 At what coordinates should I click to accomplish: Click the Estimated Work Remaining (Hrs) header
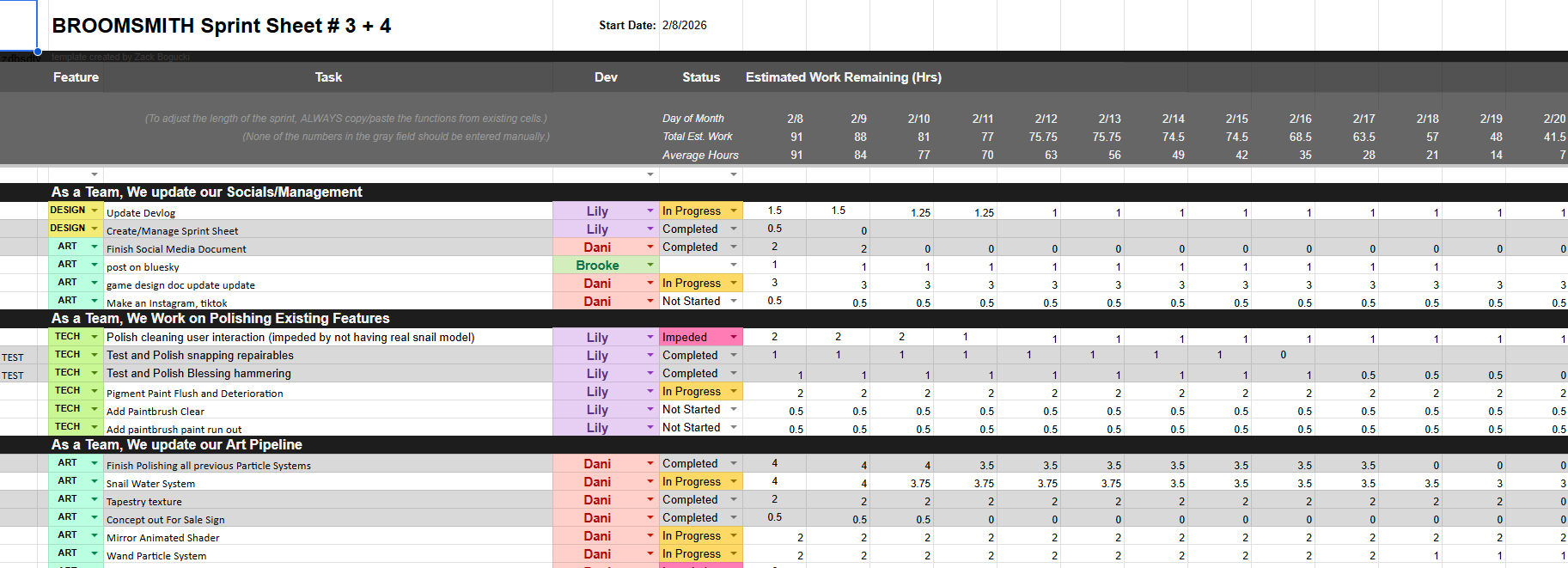pos(844,77)
